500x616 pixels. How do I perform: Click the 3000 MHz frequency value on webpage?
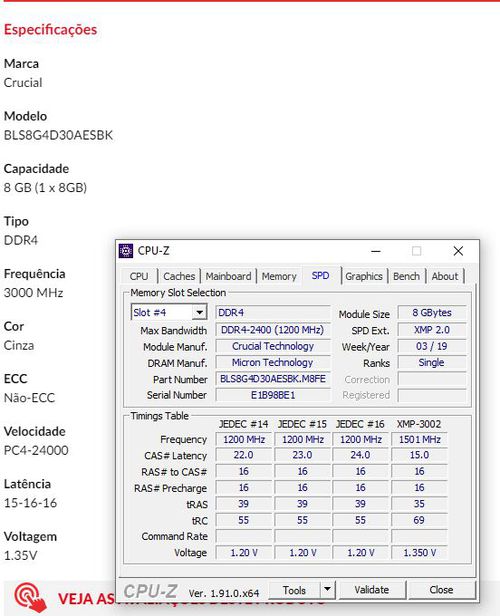tap(33, 293)
